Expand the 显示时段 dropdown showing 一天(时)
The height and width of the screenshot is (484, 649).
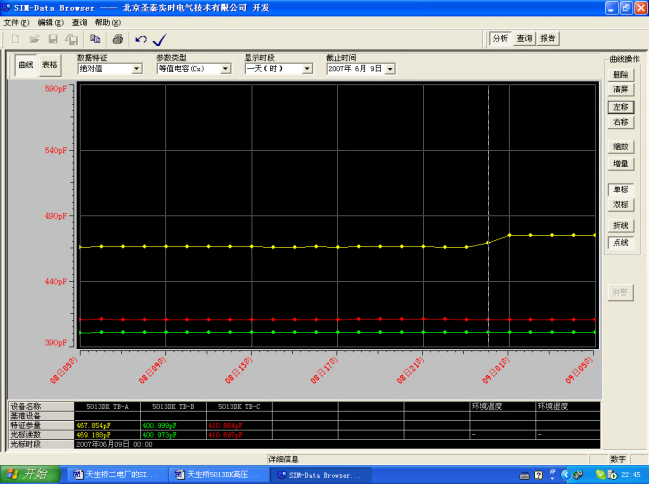point(307,69)
